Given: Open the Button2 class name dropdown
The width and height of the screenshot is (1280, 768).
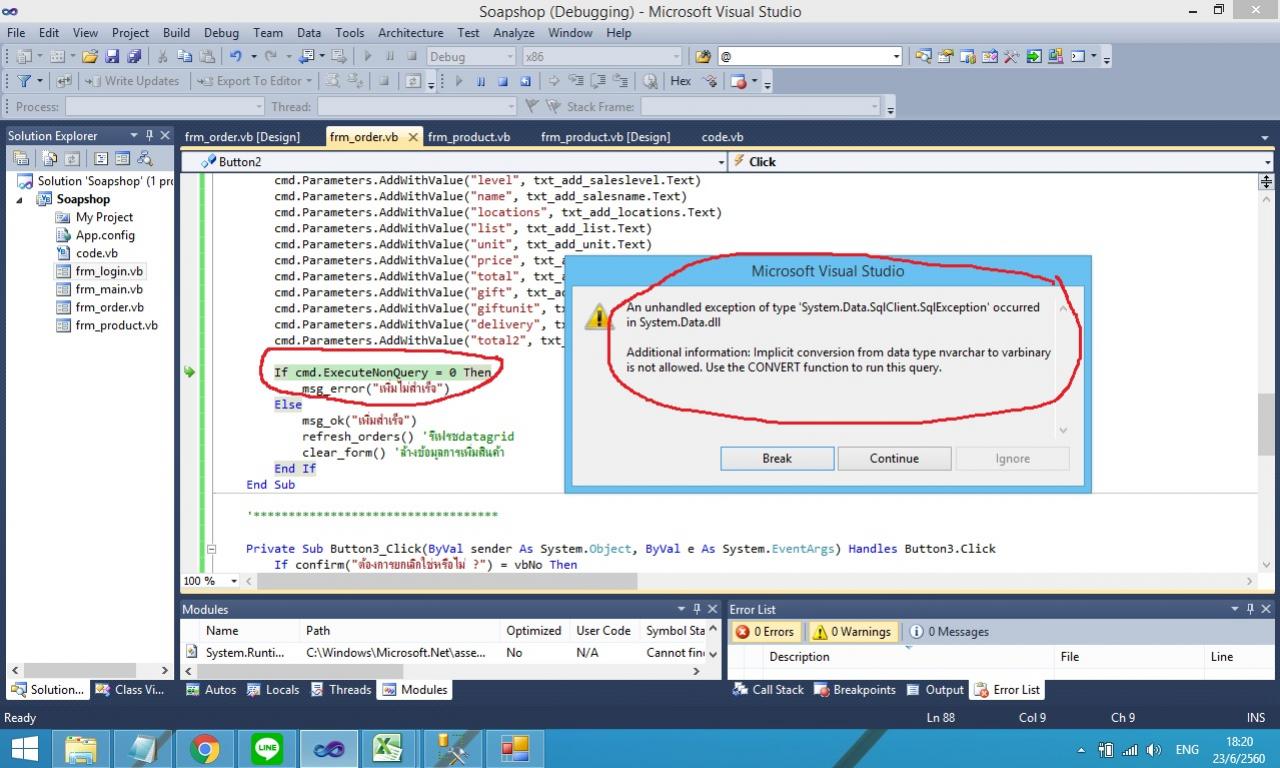Looking at the screenshot, I should (x=721, y=162).
